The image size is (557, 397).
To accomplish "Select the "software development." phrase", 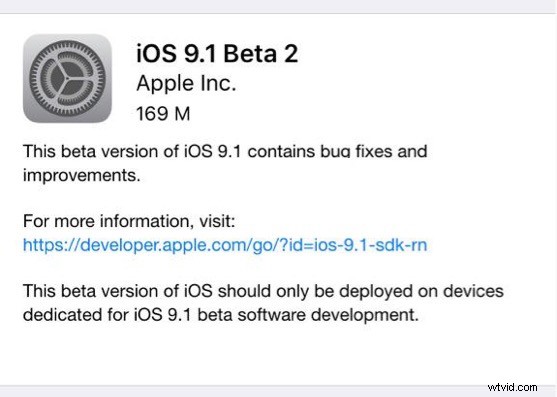I will 328,315.
